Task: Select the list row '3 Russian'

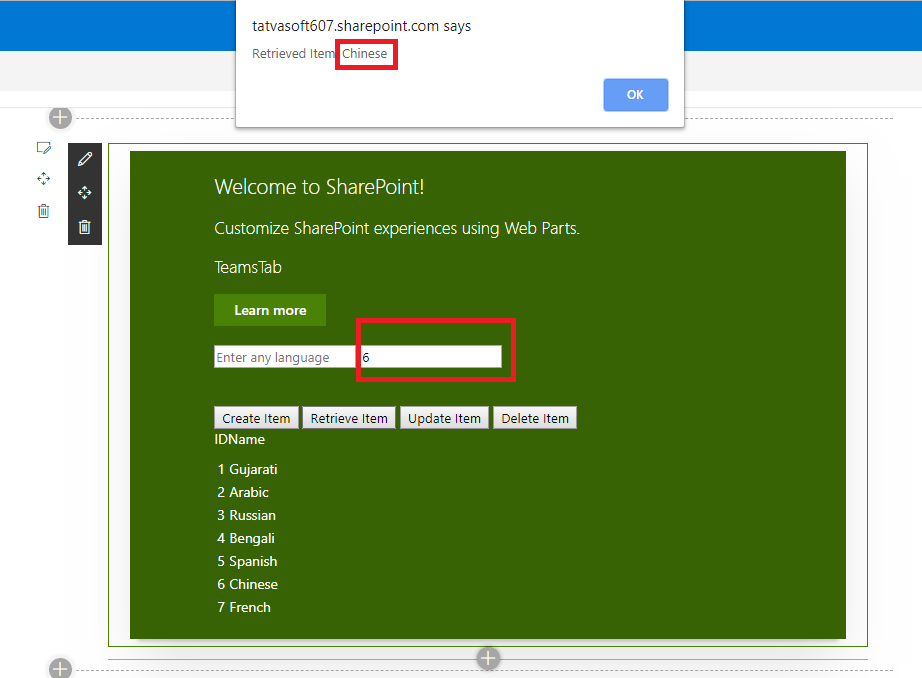Action: [246, 515]
